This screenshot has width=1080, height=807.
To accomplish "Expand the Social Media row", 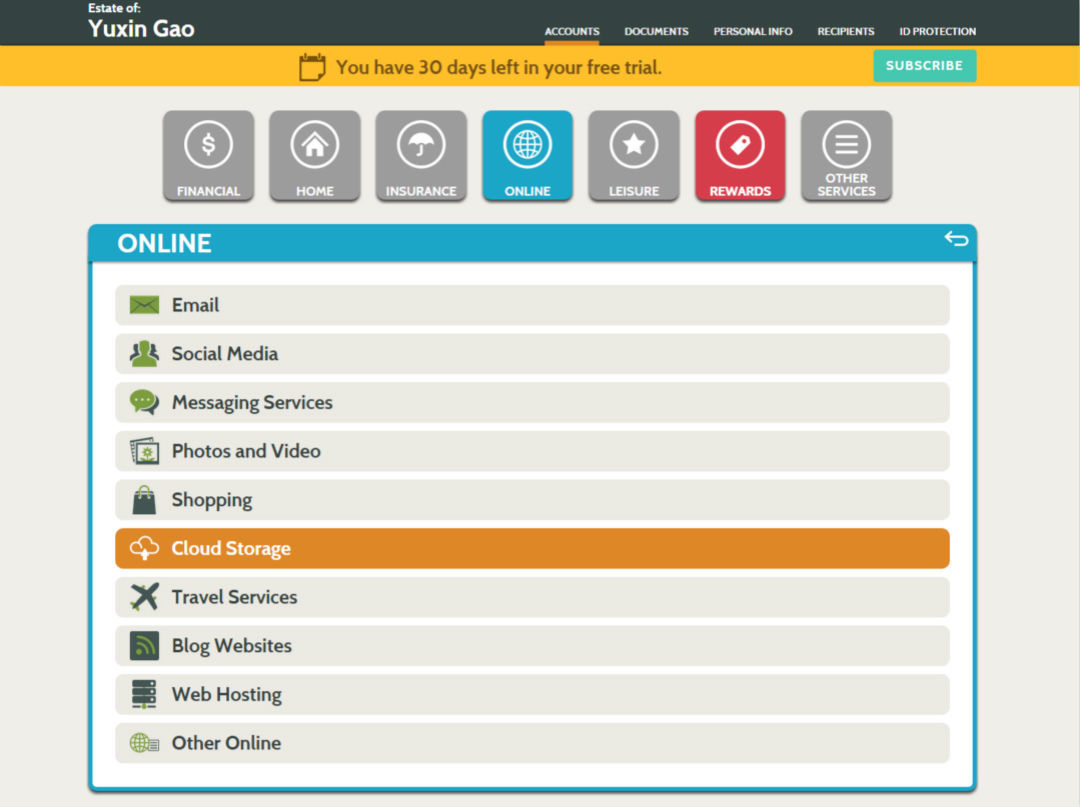I will click(x=532, y=354).
